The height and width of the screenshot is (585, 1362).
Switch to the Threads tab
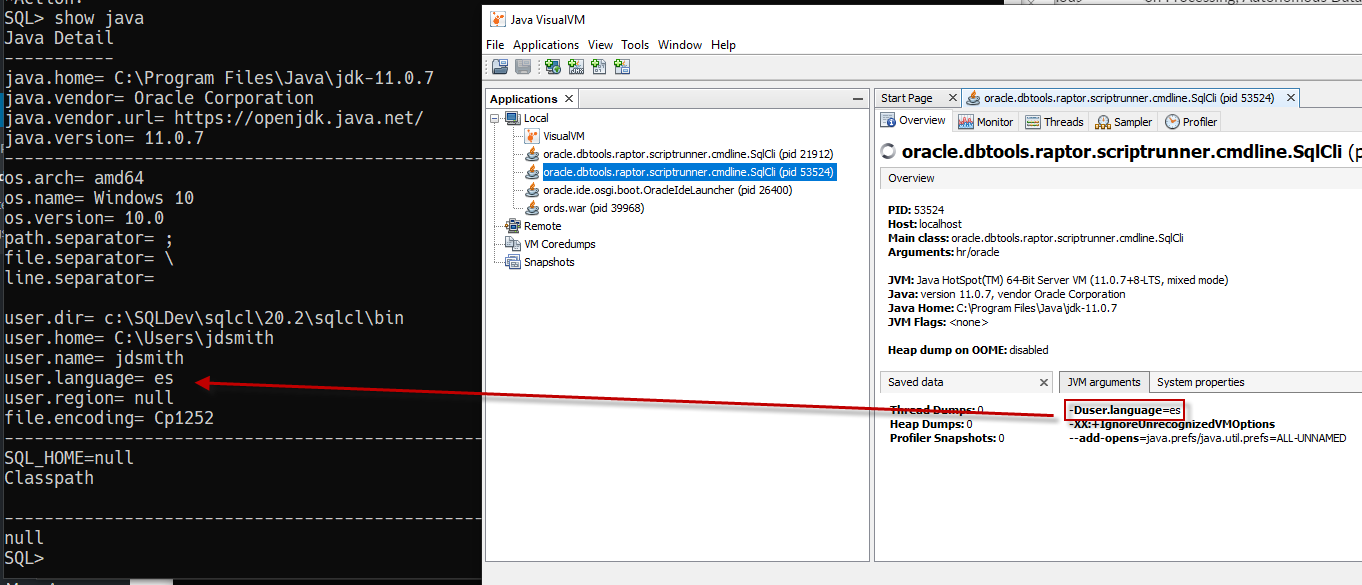pos(1054,122)
